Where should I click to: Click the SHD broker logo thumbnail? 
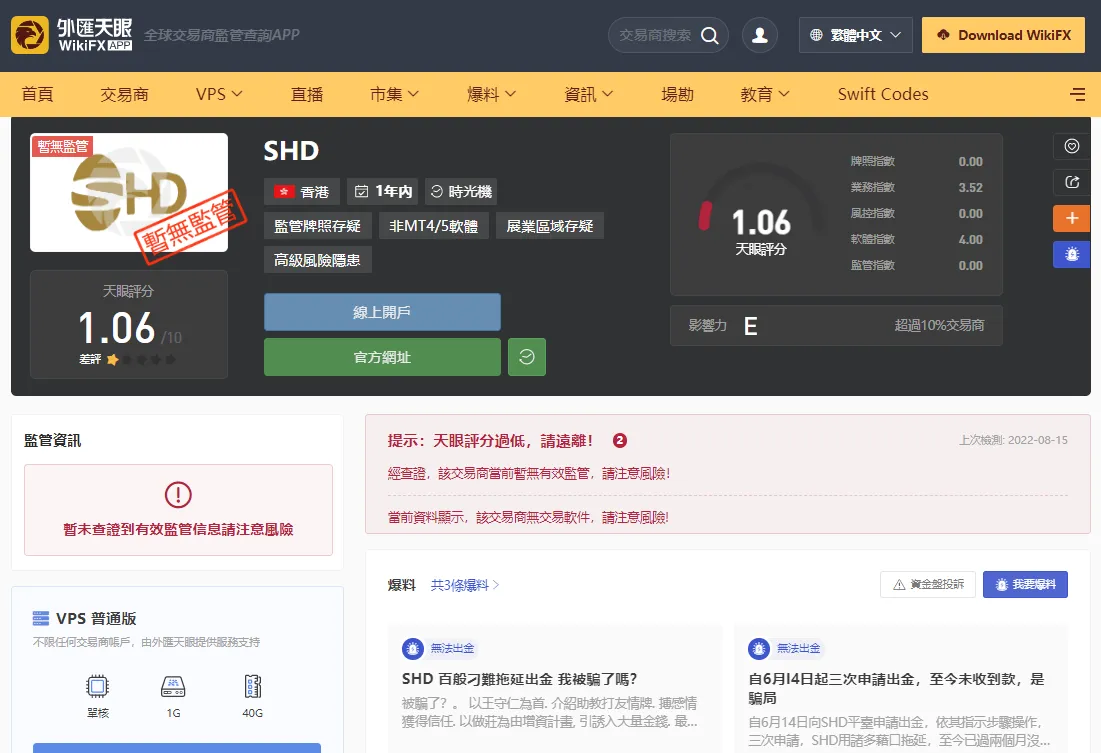pyautogui.click(x=129, y=192)
